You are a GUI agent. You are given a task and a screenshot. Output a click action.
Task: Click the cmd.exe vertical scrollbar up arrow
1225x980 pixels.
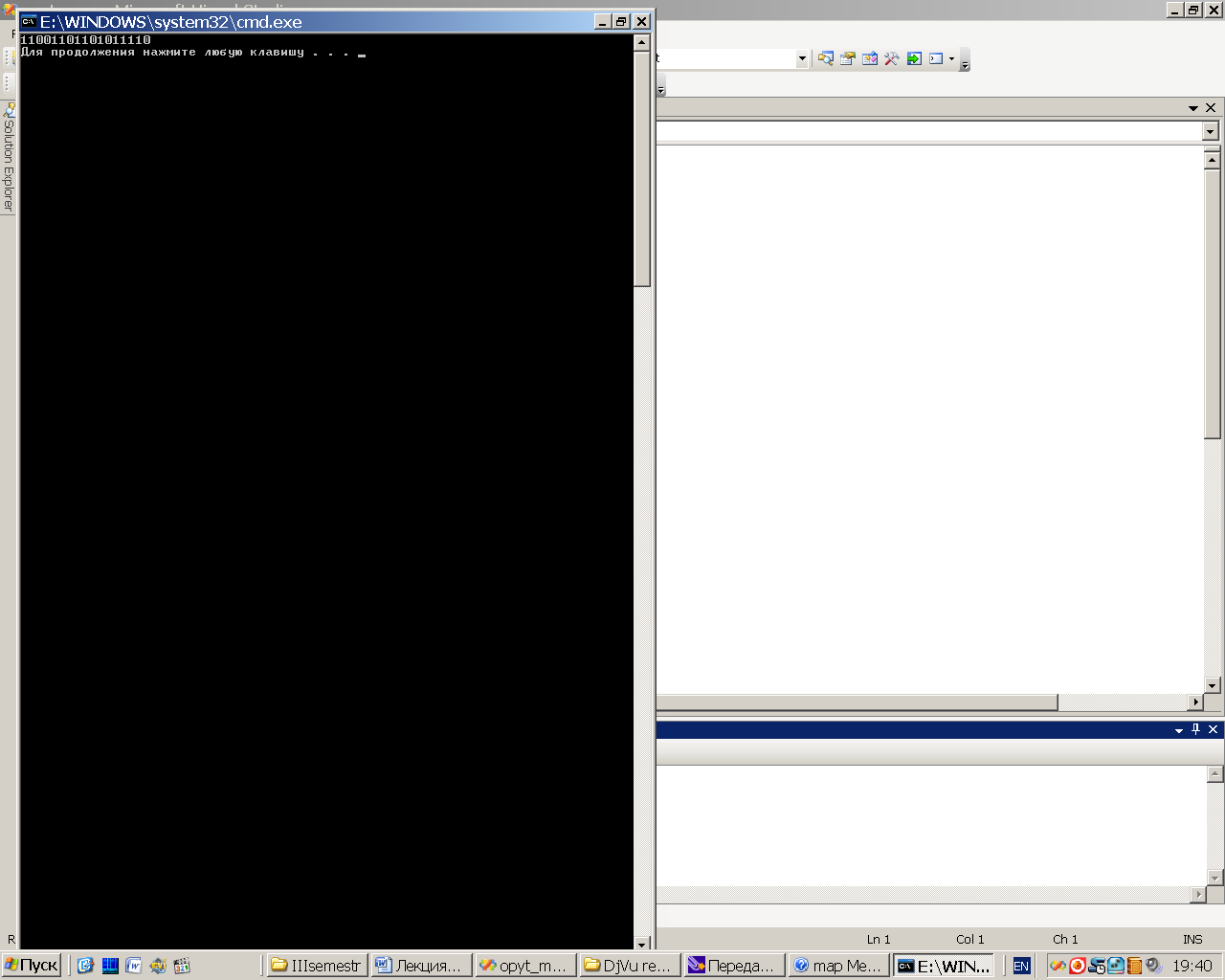coord(642,43)
